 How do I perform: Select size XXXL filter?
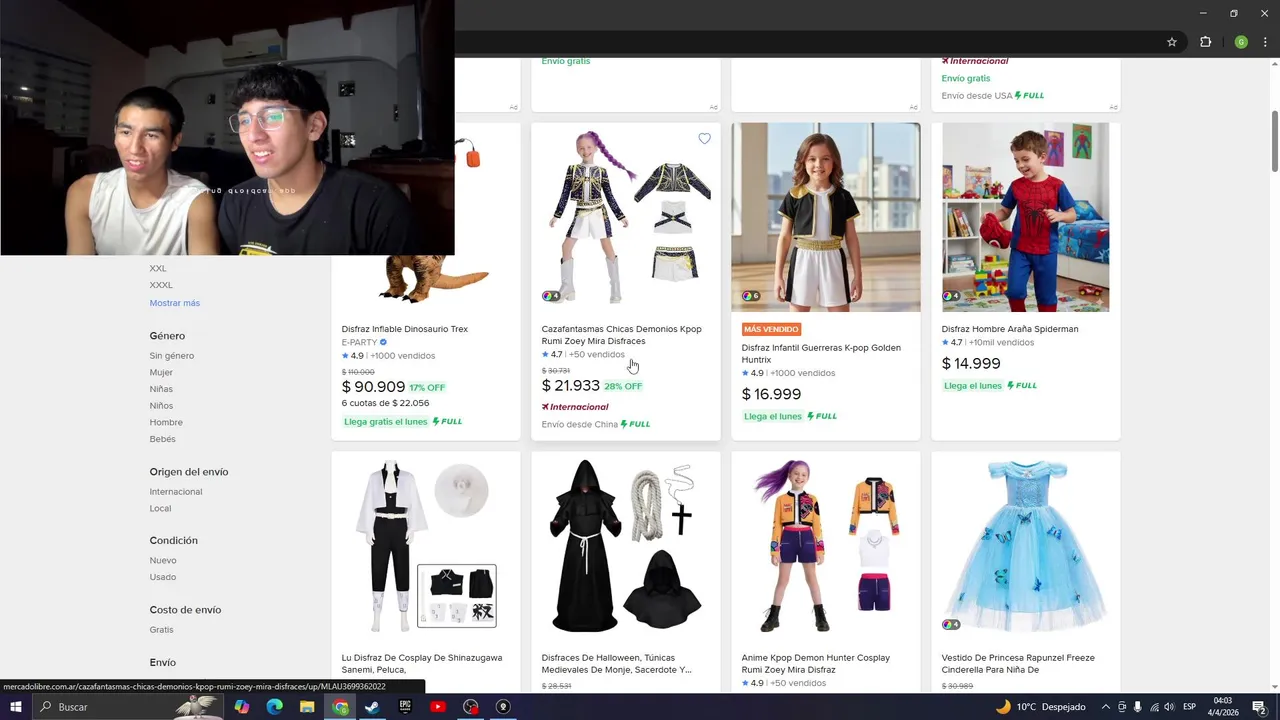pos(161,285)
